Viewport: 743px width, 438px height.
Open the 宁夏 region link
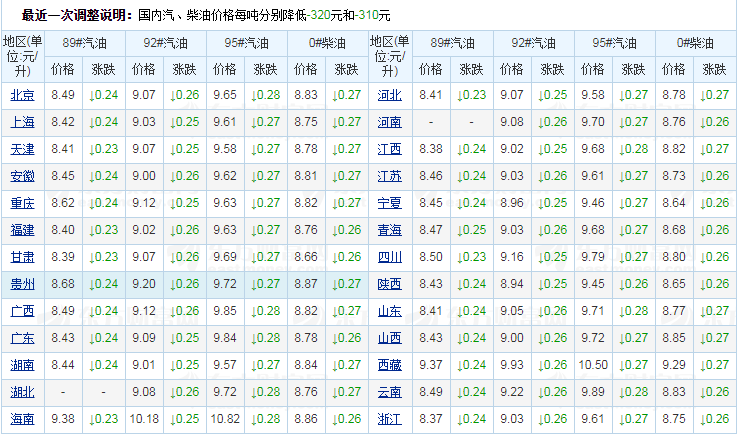[389, 203]
